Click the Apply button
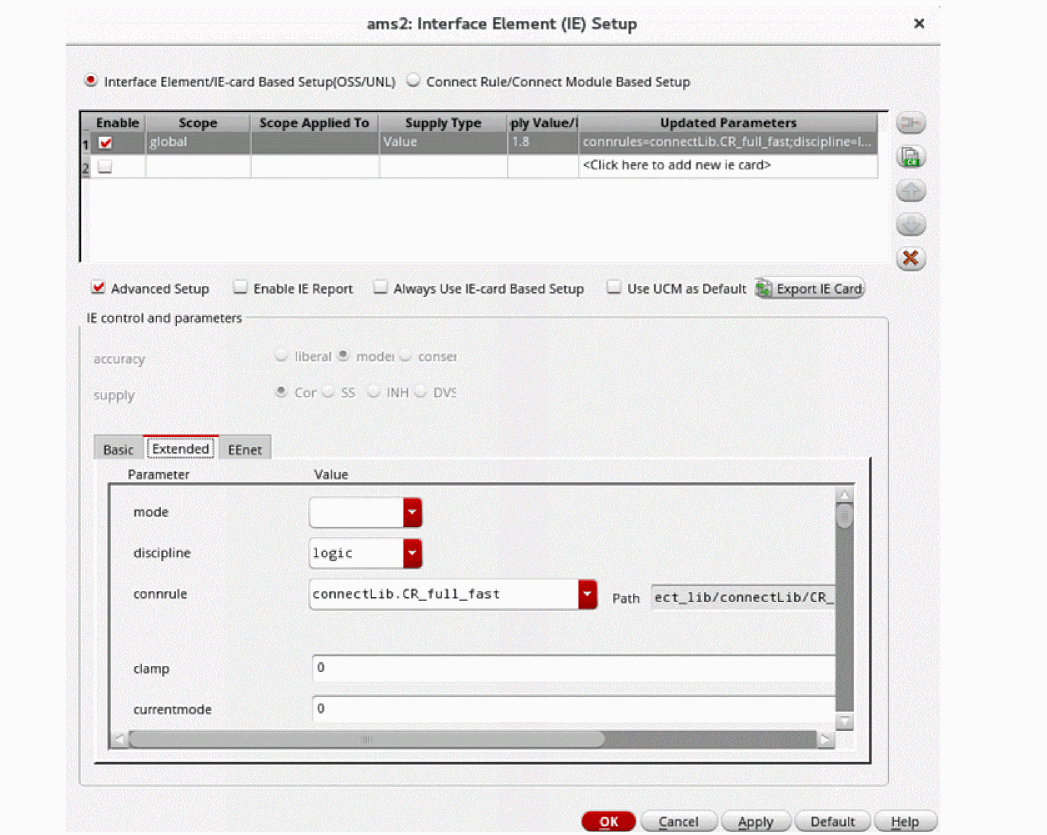 coord(755,822)
